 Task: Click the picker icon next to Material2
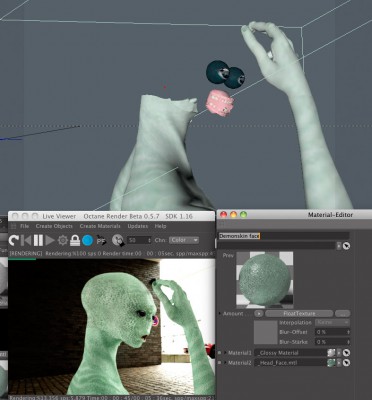(346, 363)
